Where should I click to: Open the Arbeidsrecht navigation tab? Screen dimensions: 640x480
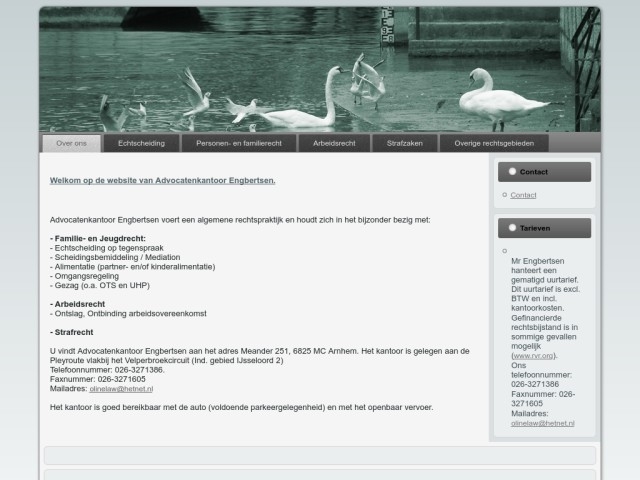[334, 143]
